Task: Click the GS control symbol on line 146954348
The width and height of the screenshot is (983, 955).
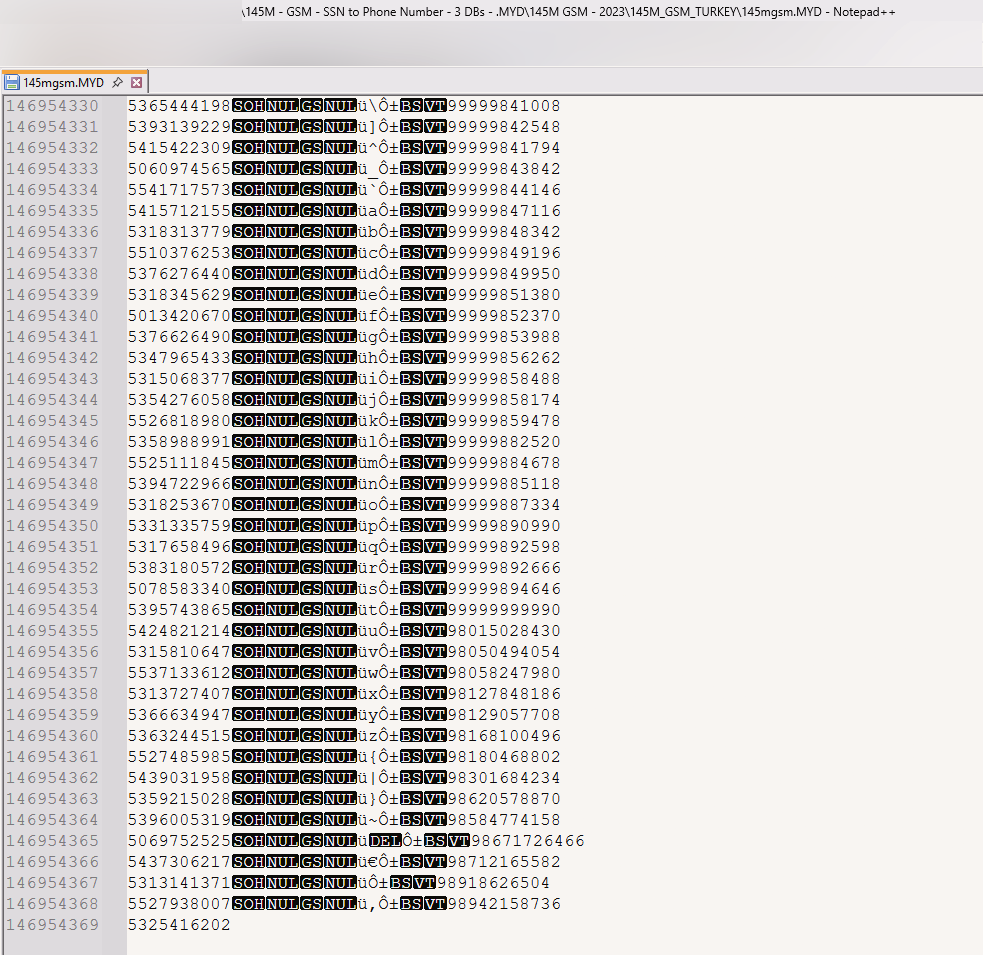Action: [x=311, y=484]
